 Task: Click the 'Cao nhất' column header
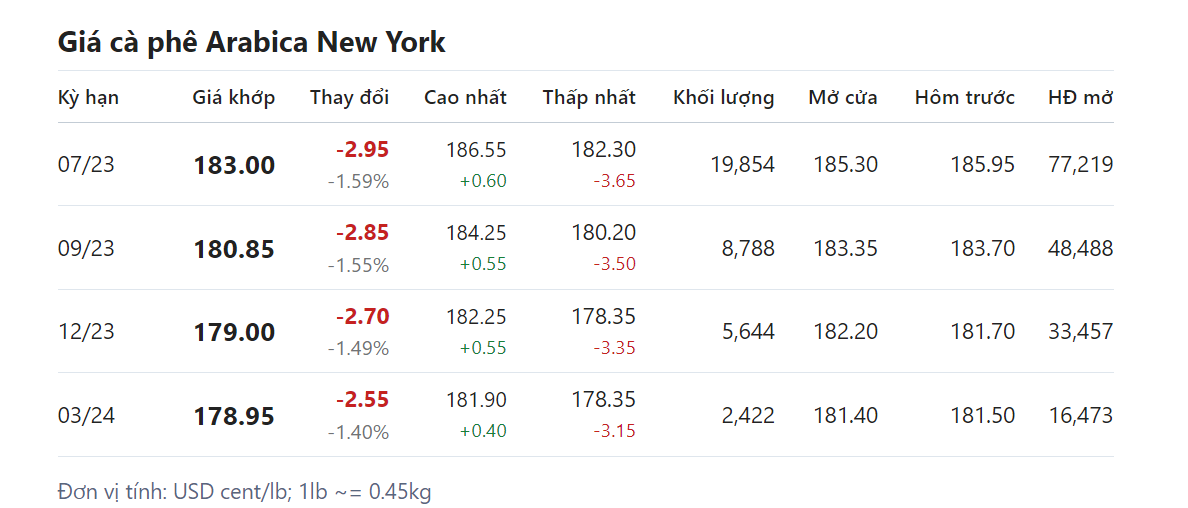pyautogui.click(x=465, y=97)
